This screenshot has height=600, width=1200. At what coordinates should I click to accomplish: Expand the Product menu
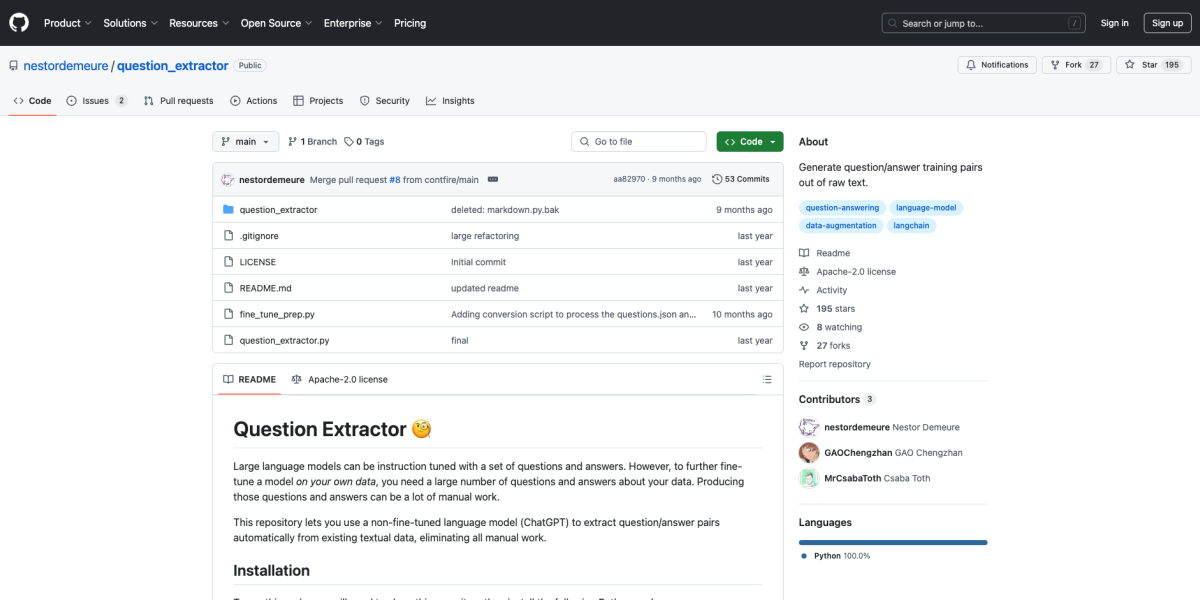point(67,23)
